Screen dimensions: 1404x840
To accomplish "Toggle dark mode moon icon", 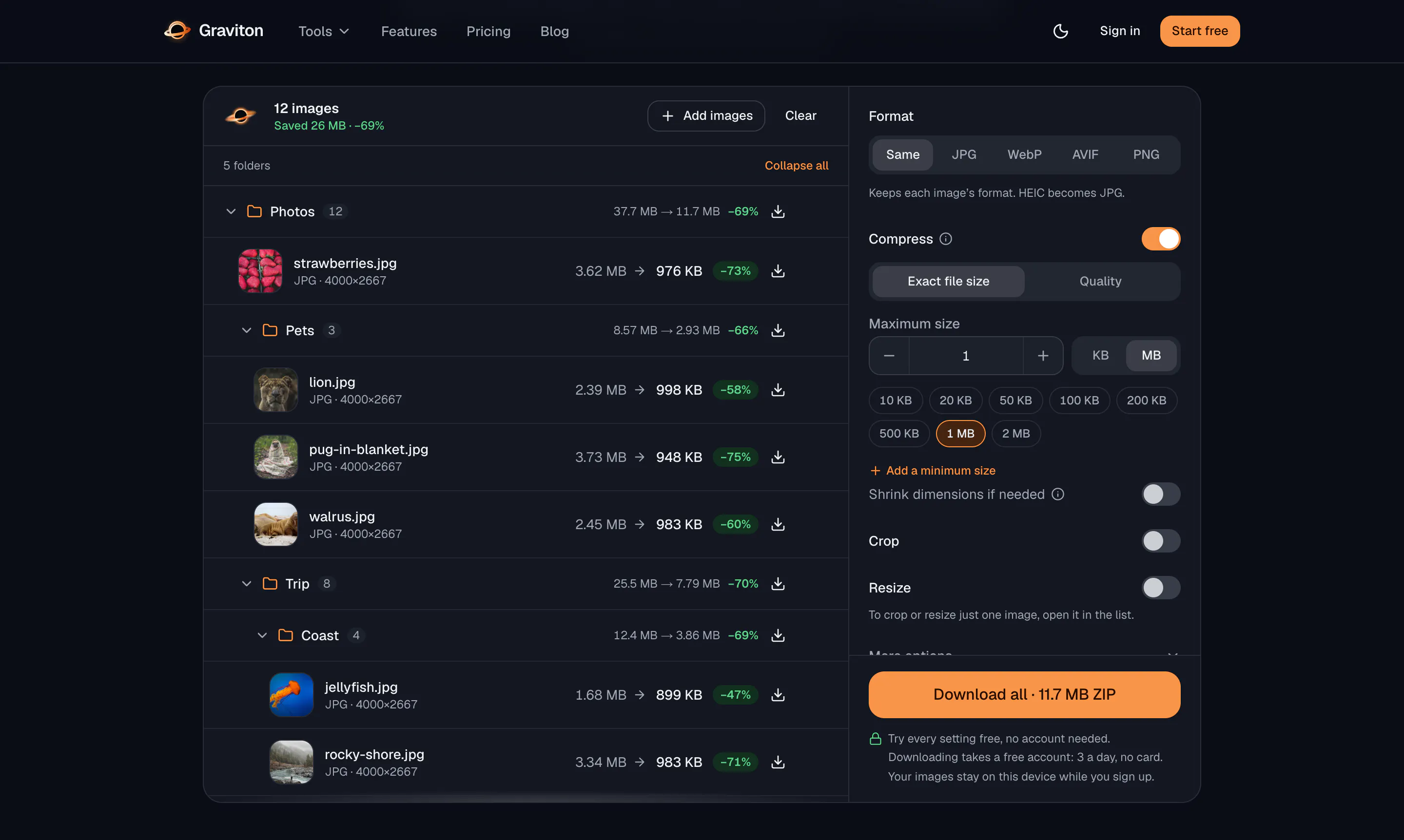I will (x=1060, y=31).
